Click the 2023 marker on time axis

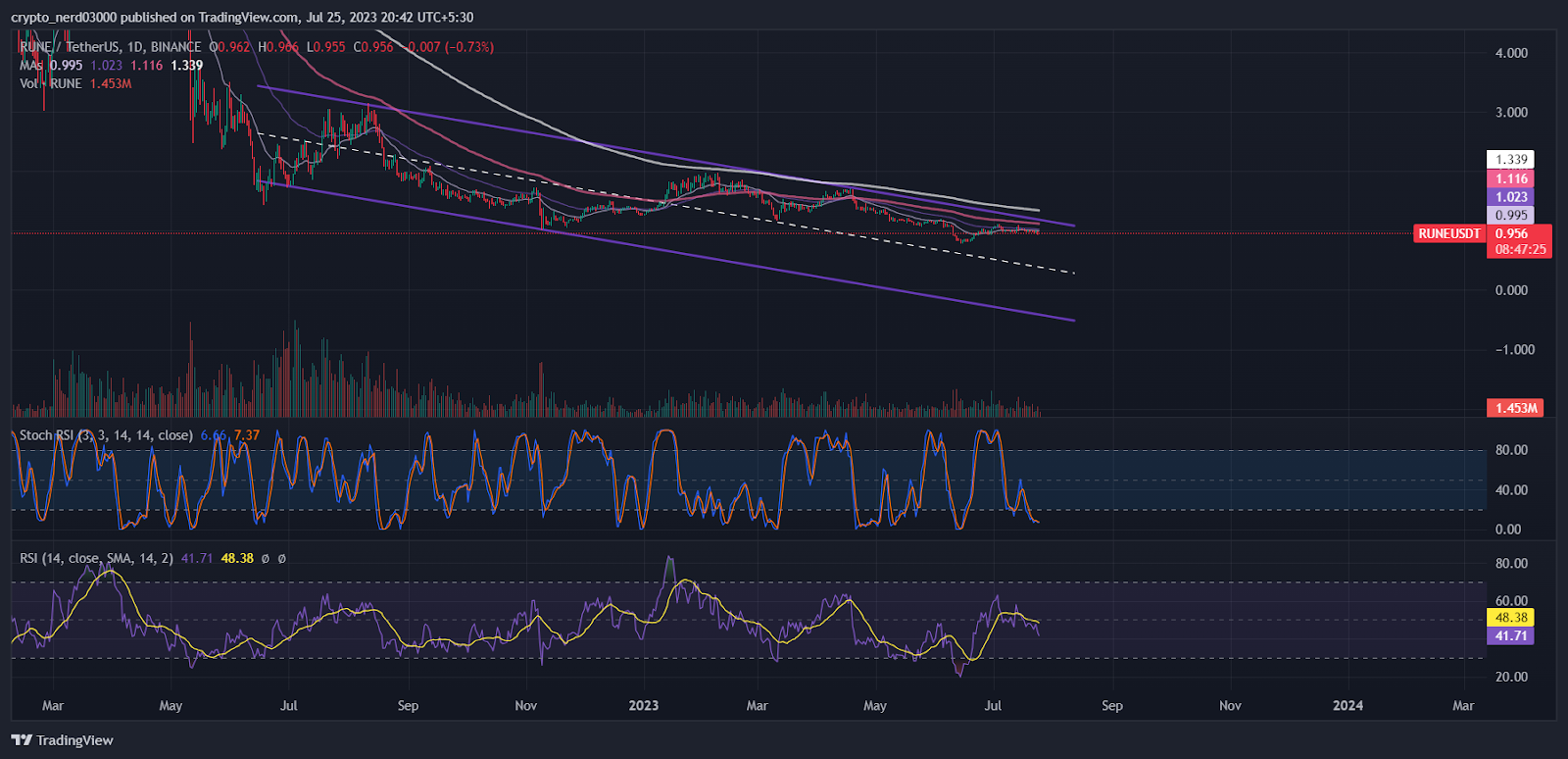pyautogui.click(x=643, y=706)
